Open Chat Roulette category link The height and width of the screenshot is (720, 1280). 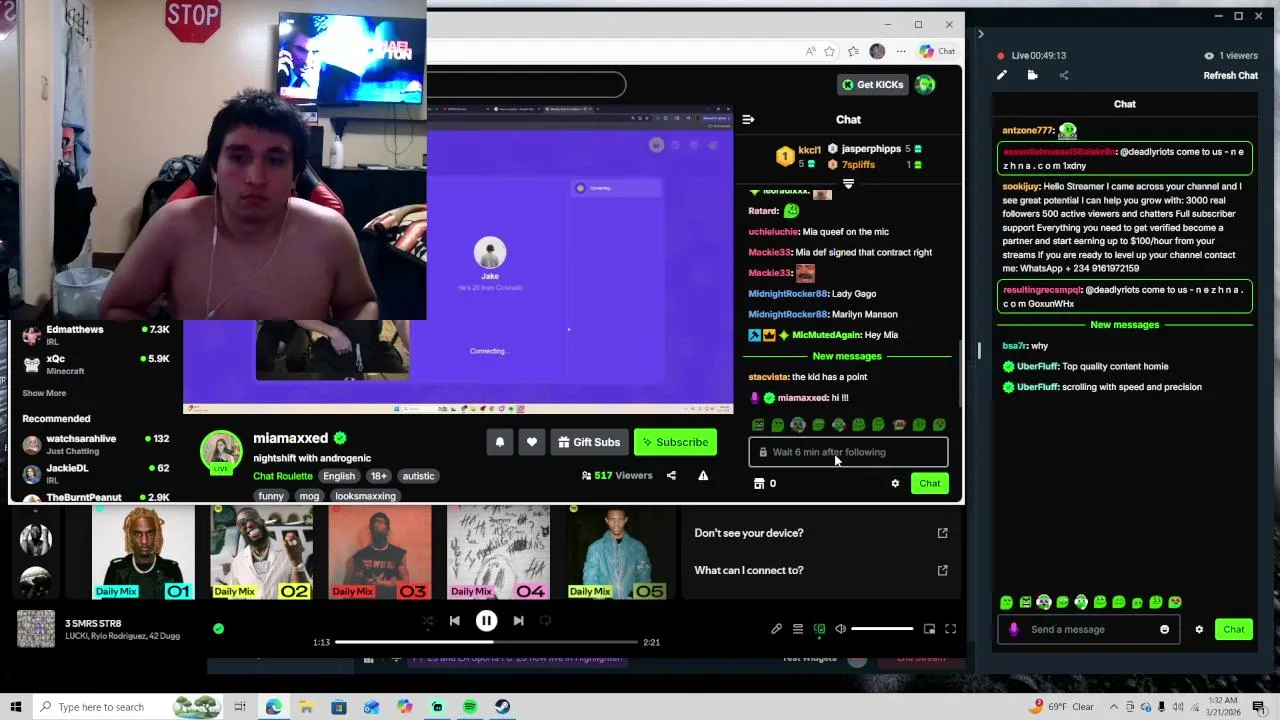283,476
